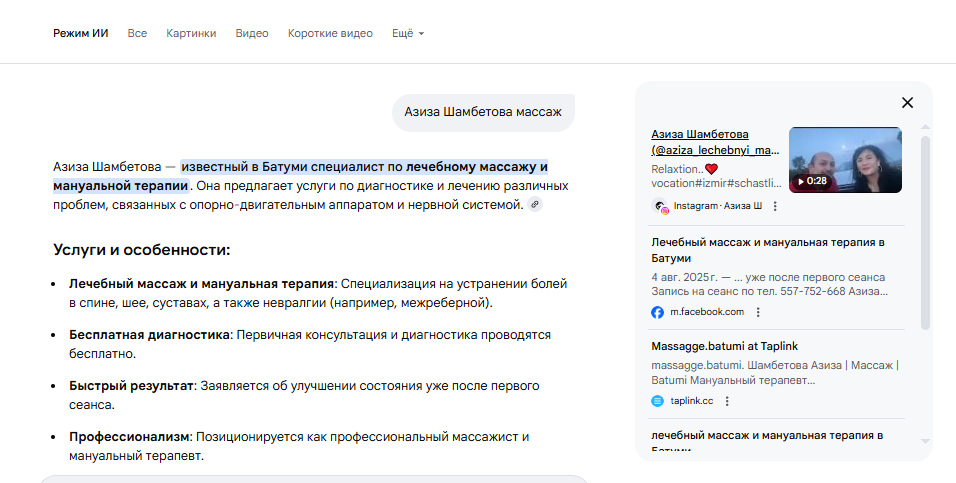Click the sources panel vertical scrollbar
The width and height of the screenshot is (956, 483).
point(925,230)
